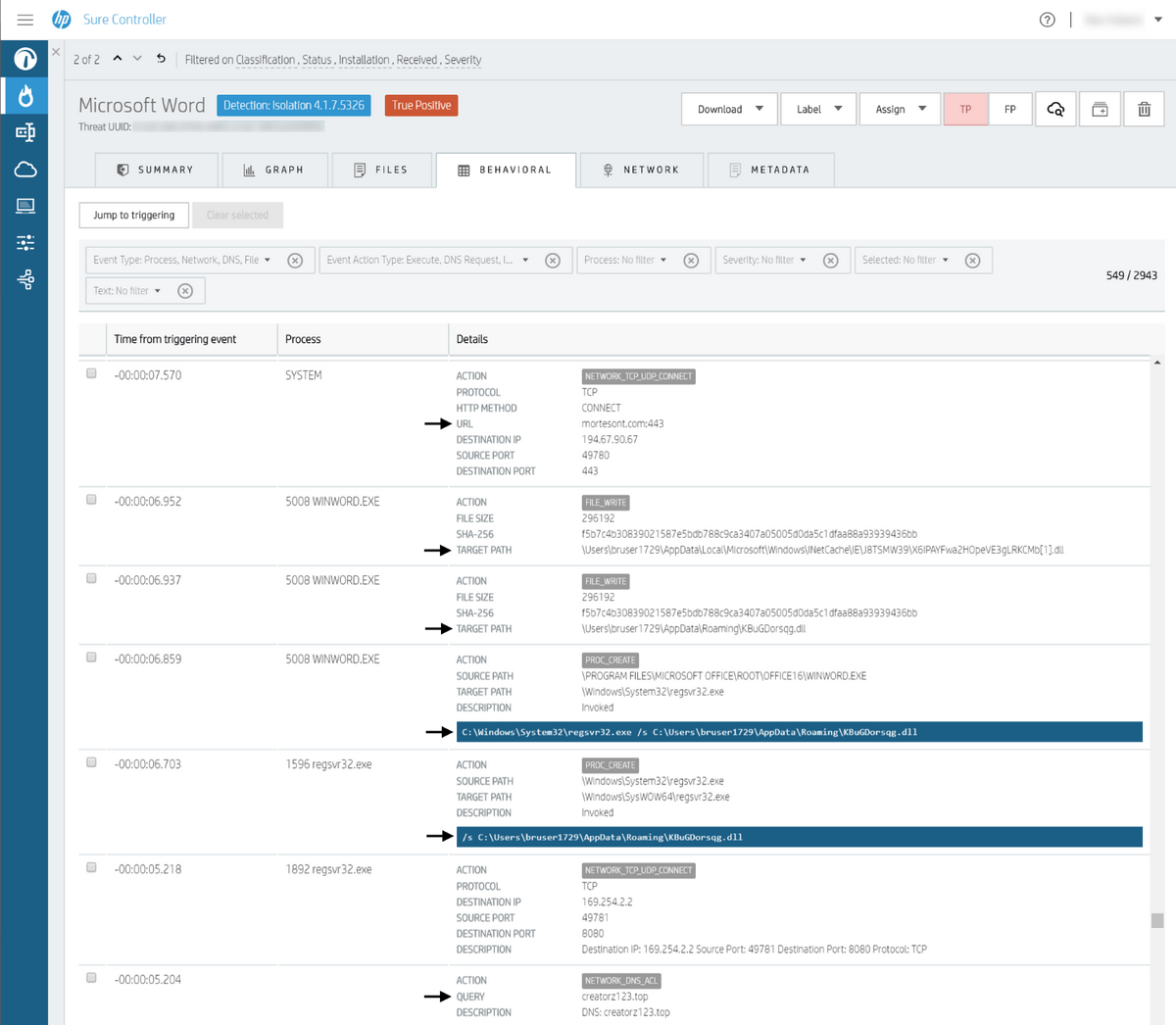The height and width of the screenshot is (1025, 1176).
Task: Open the user account dropdown arrow
Action: (1157, 20)
